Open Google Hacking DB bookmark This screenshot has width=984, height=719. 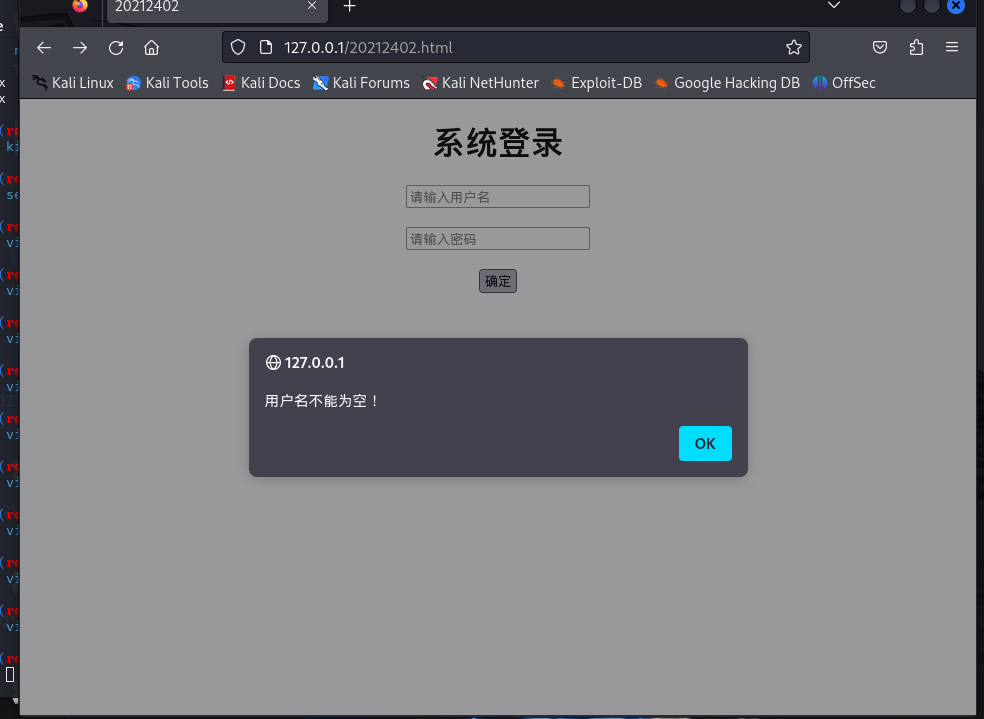tap(727, 83)
